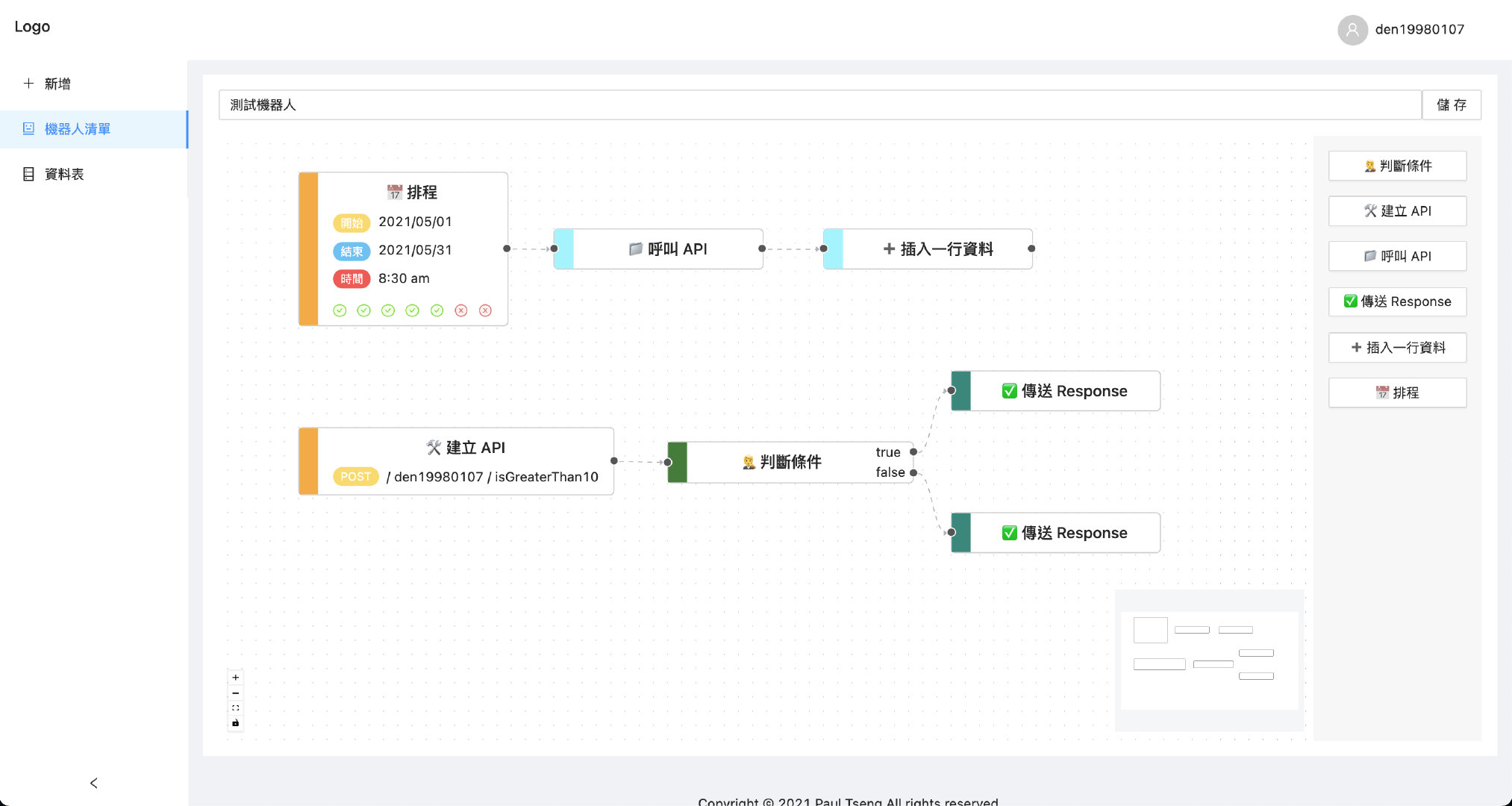The height and width of the screenshot is (806, 1512).
Task: Toggle the canvas lock control
Action: click(235, 723)
